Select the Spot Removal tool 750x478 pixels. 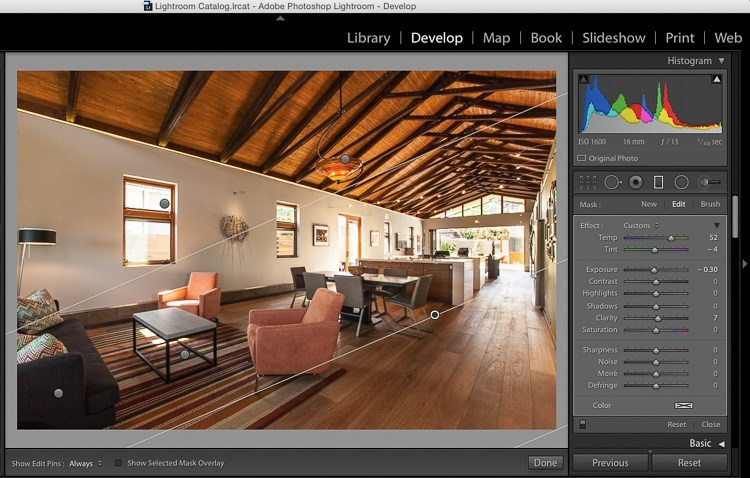(x=611, y=182)
